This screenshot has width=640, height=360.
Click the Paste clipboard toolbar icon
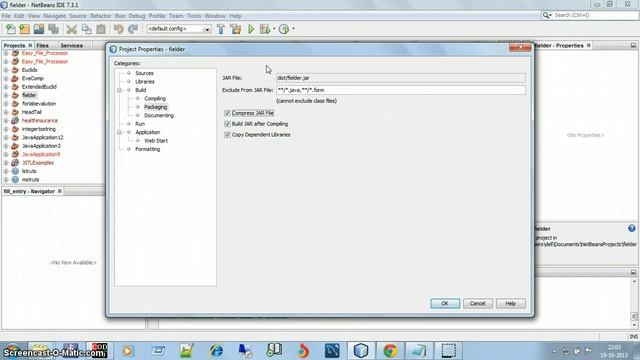(x=101, y=29)
